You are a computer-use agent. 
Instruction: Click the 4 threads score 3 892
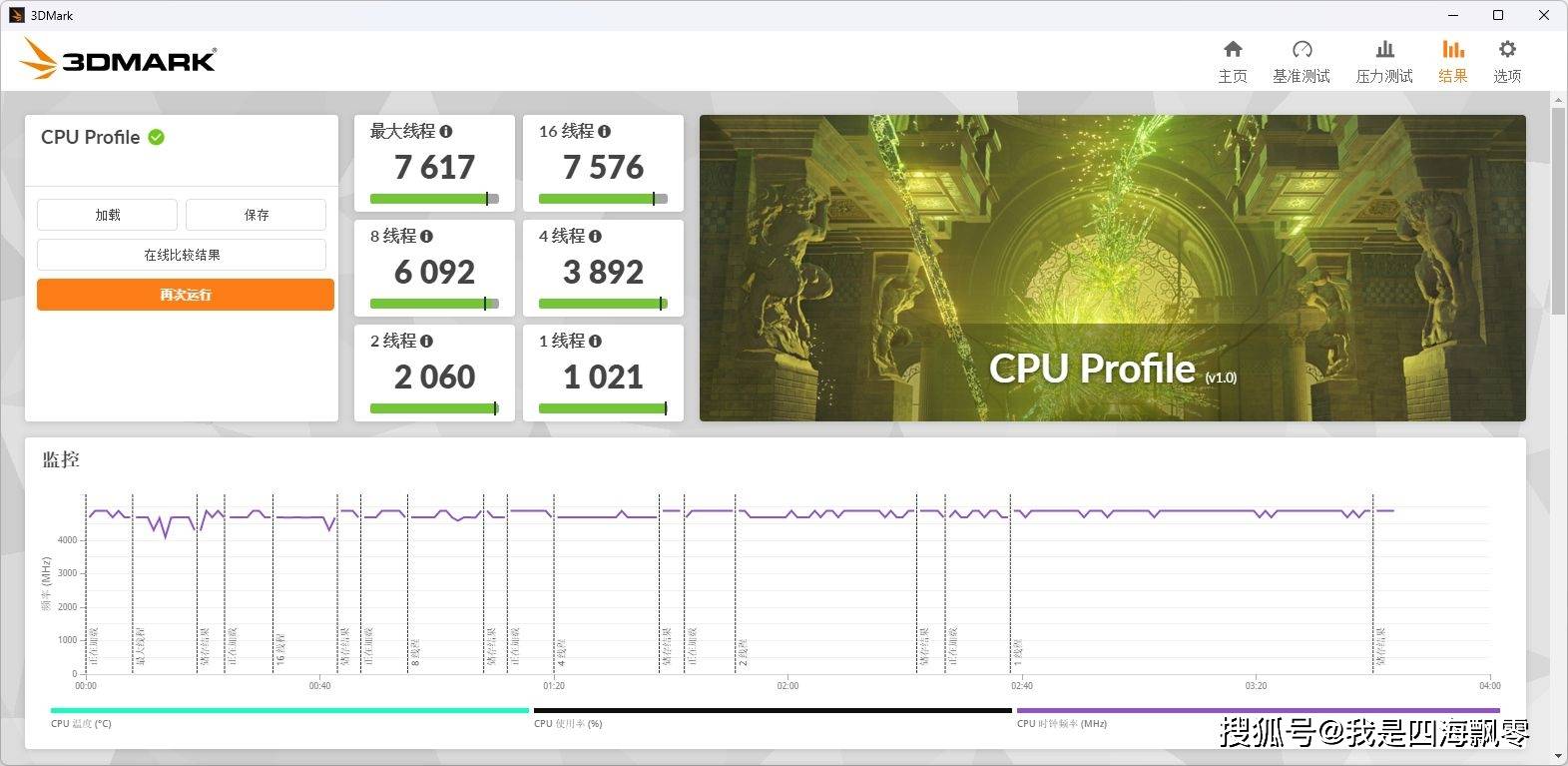603,272
